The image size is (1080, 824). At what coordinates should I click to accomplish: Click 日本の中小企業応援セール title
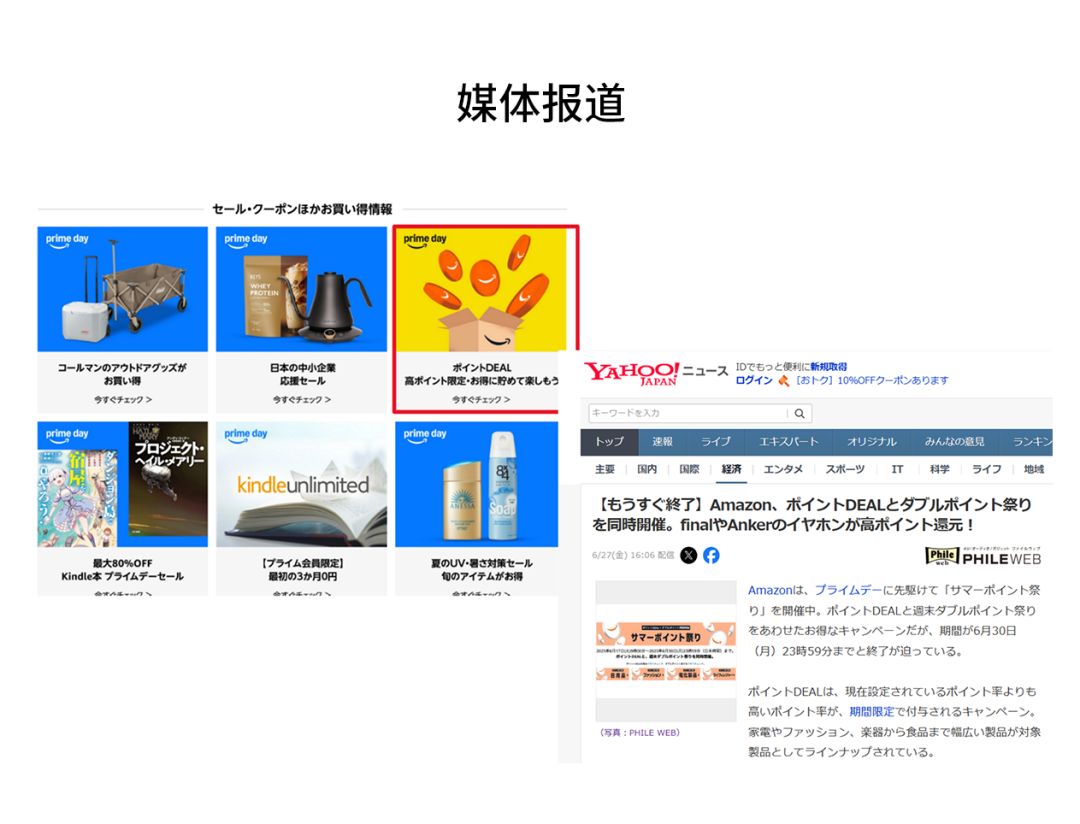[x=302, y=374]
